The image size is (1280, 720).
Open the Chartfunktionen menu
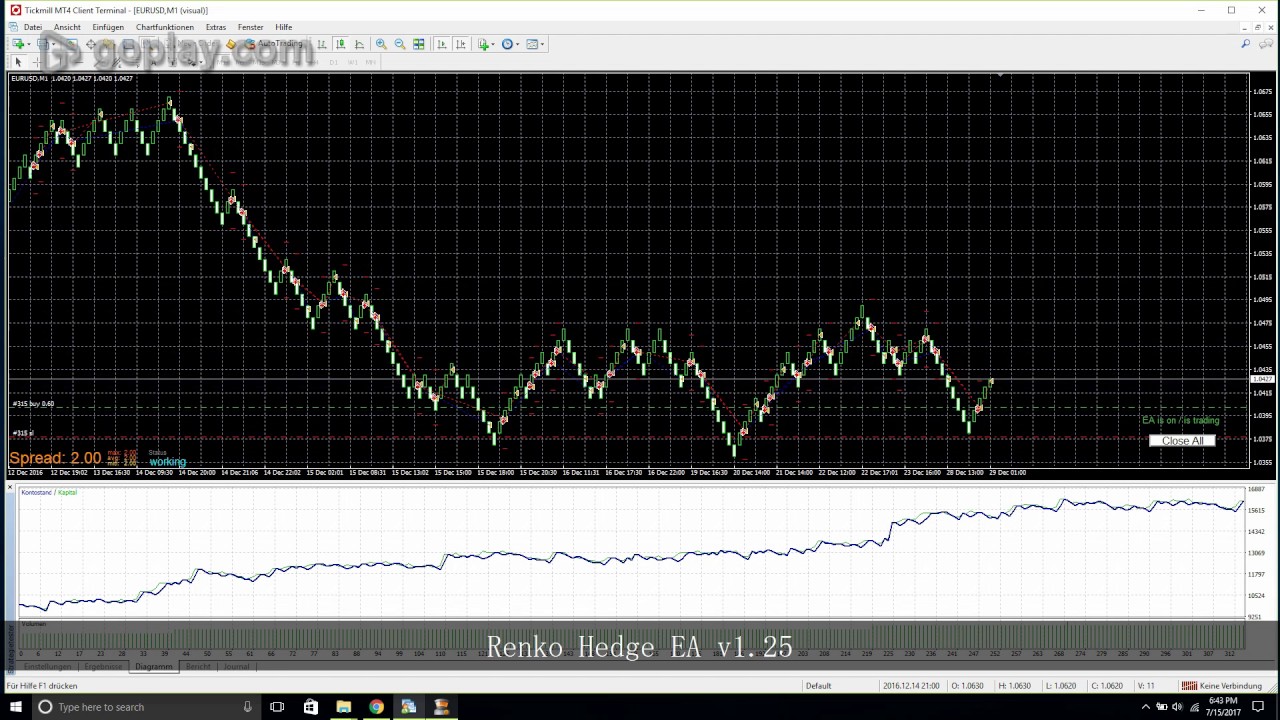point(165,27)
